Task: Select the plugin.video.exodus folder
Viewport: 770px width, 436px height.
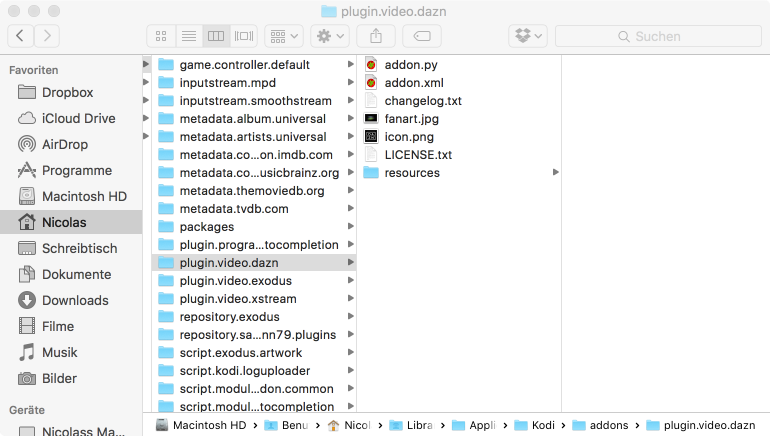Action: click(254, 281)
